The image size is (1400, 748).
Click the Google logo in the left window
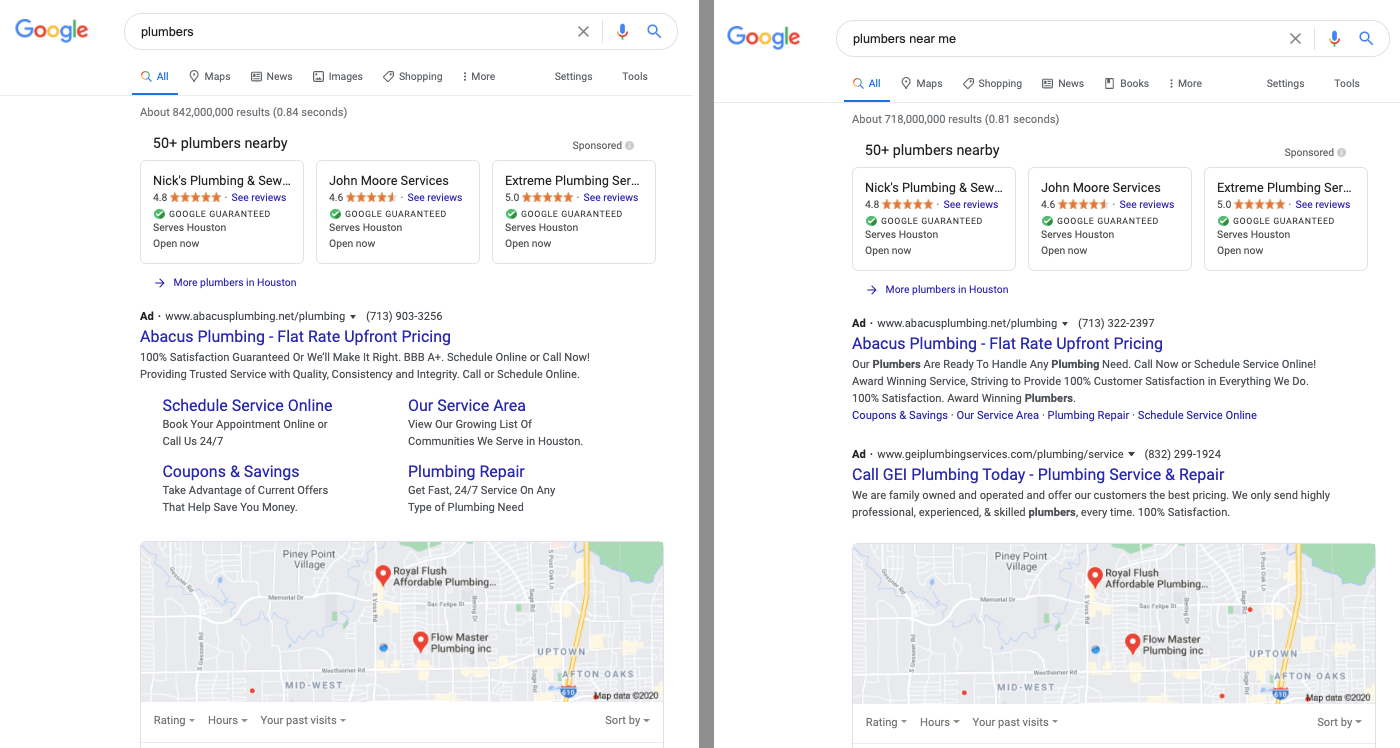pos(52,31)
